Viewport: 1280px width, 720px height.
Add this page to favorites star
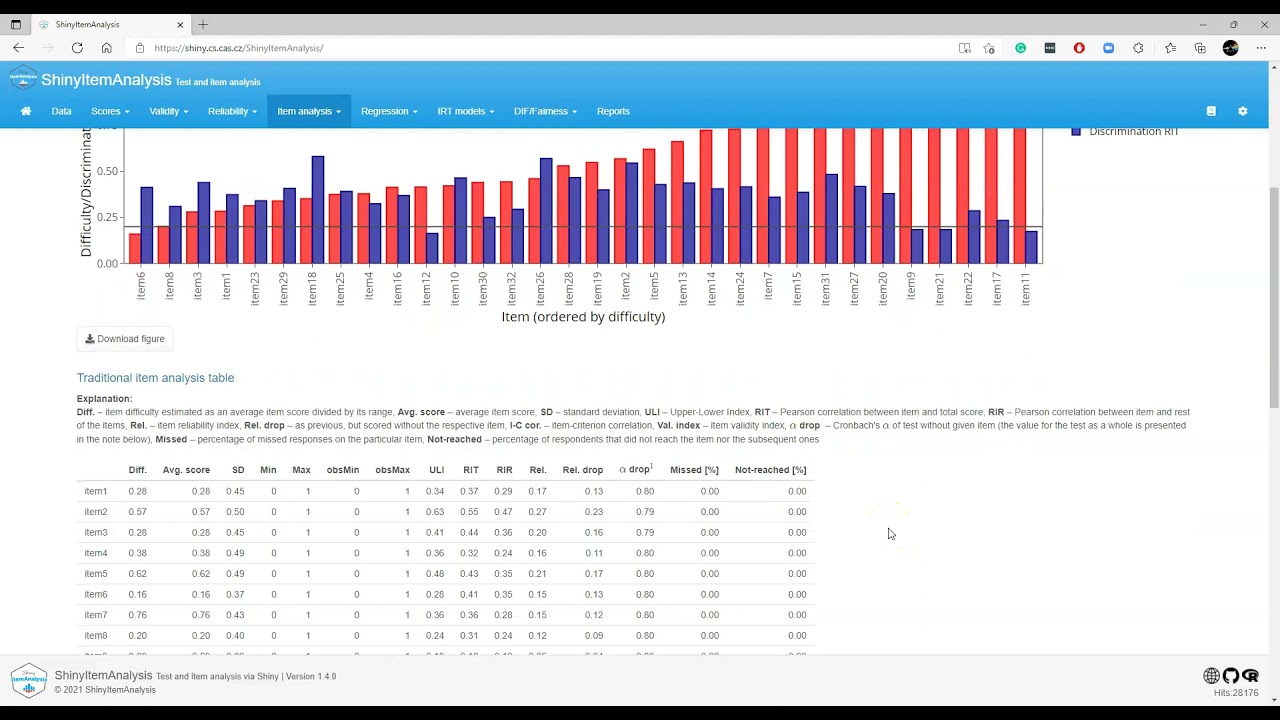point(989,48)
